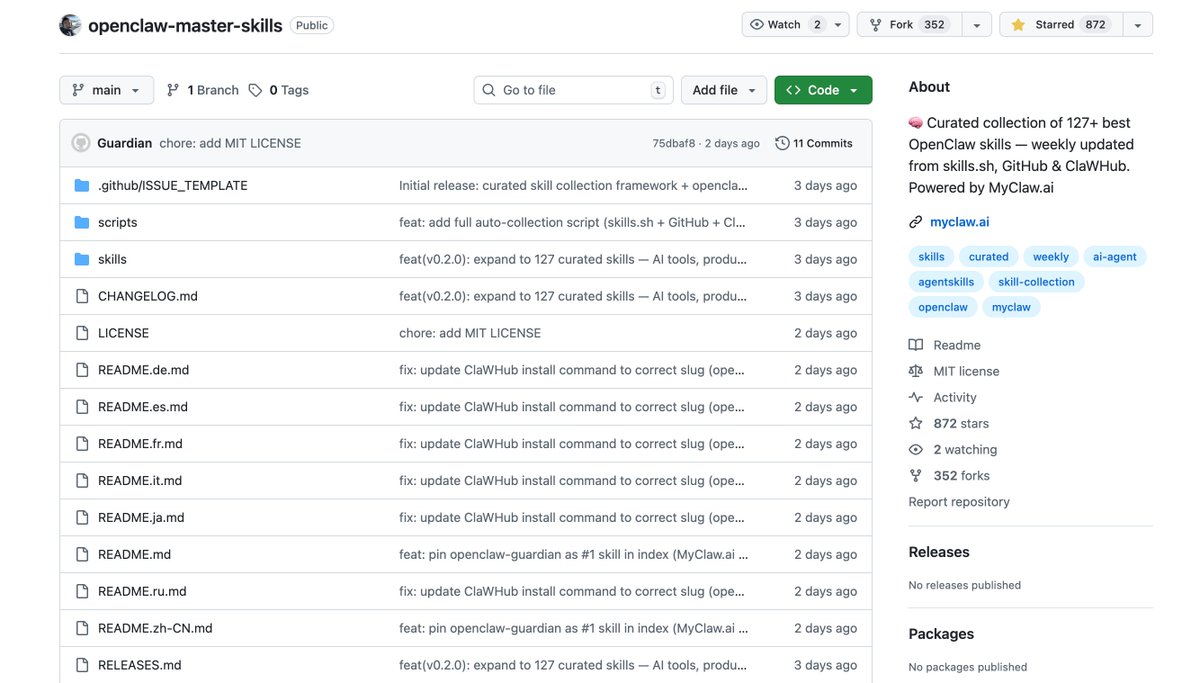
Task: Click the file icon beside LICENSE
Action: point(82,333)
